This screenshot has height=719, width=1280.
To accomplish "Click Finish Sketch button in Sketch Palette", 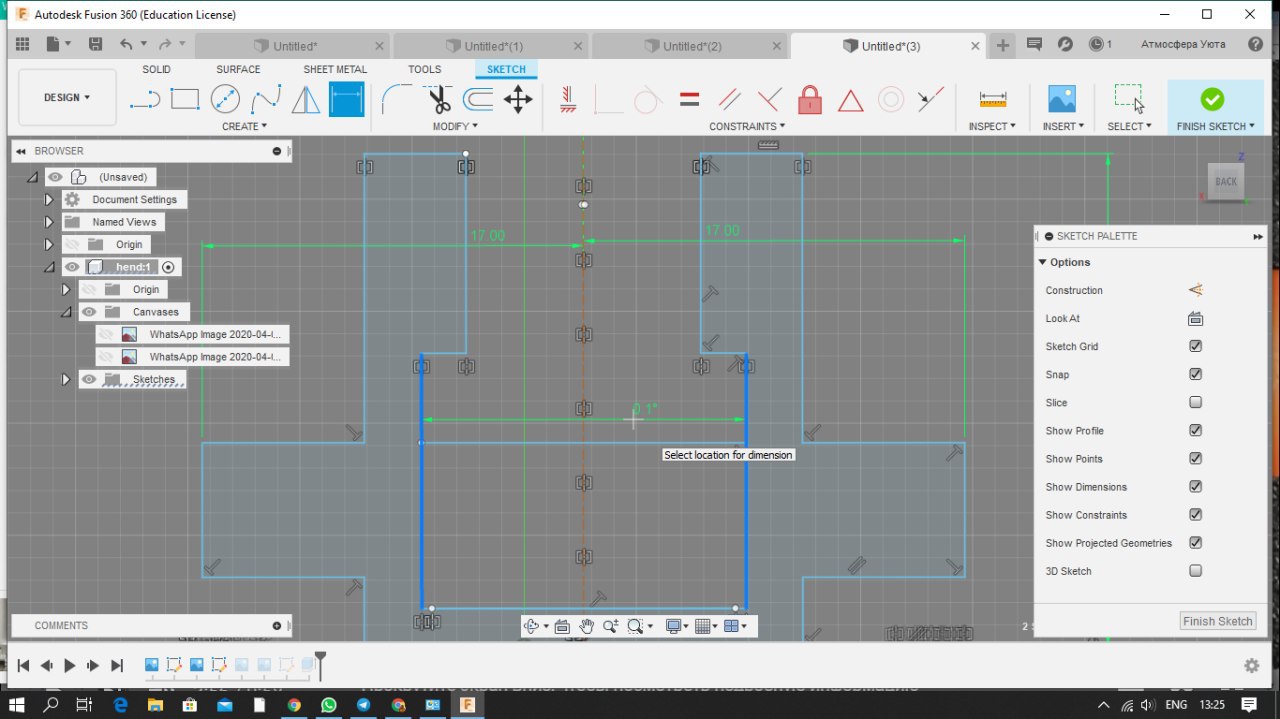I will coord(1217,621).
